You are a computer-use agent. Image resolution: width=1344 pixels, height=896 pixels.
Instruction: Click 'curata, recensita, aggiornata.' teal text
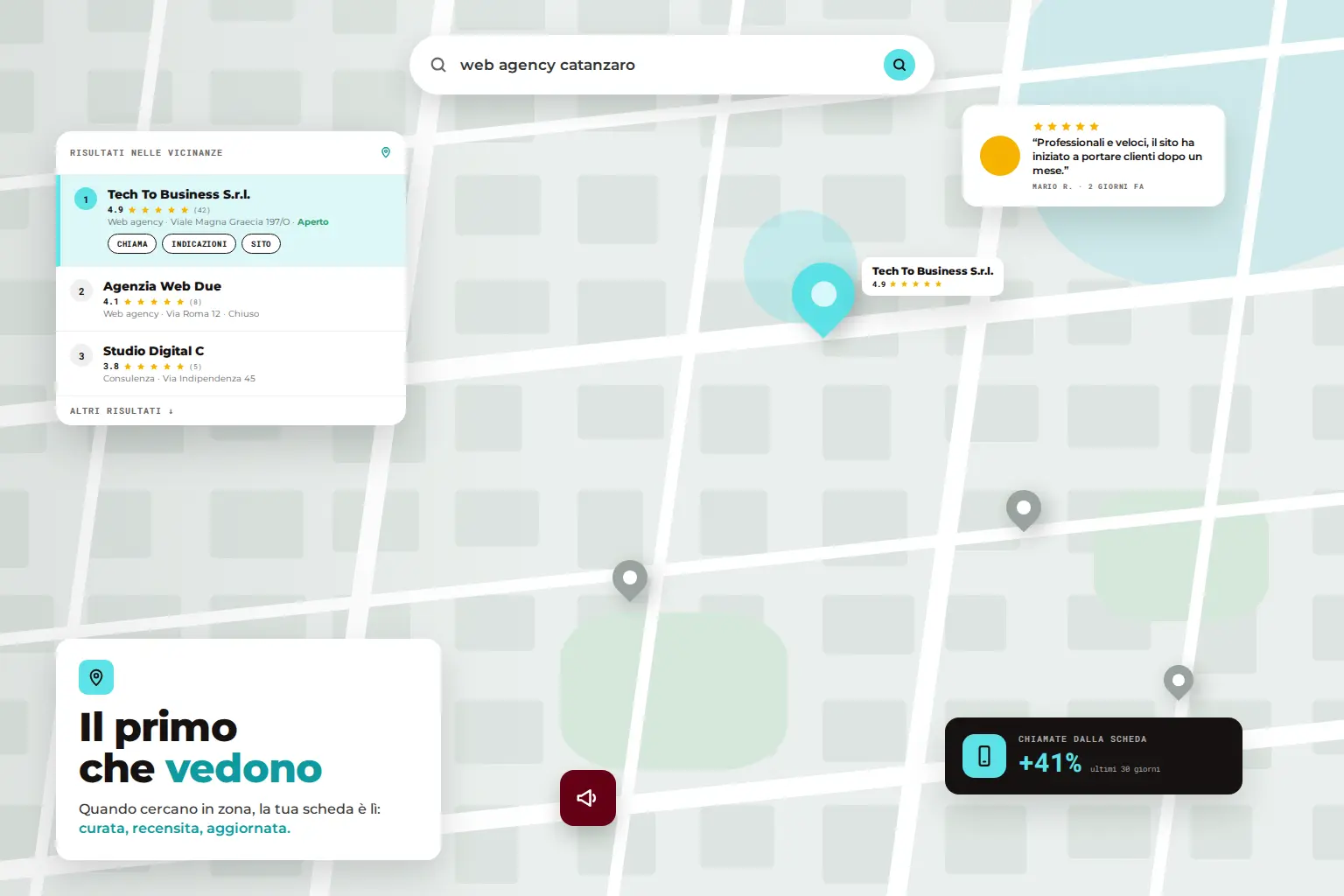tap(185, 828)
